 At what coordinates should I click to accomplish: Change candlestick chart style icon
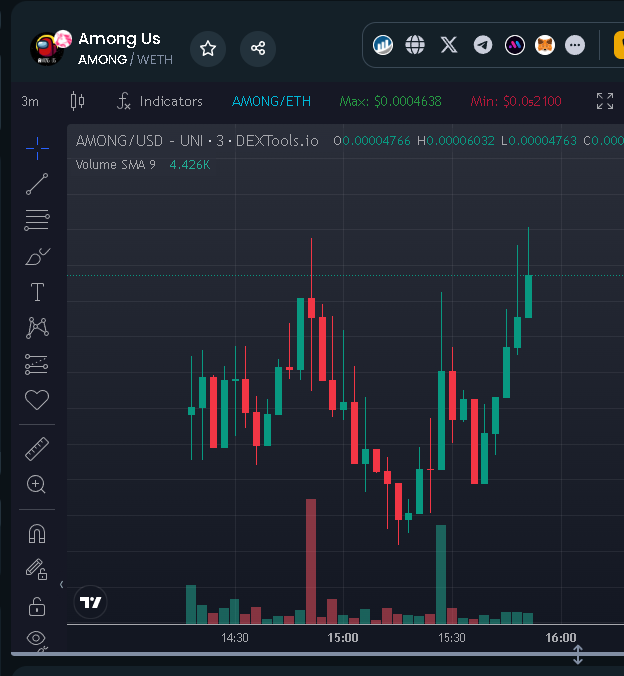click(x=77, y=101)
